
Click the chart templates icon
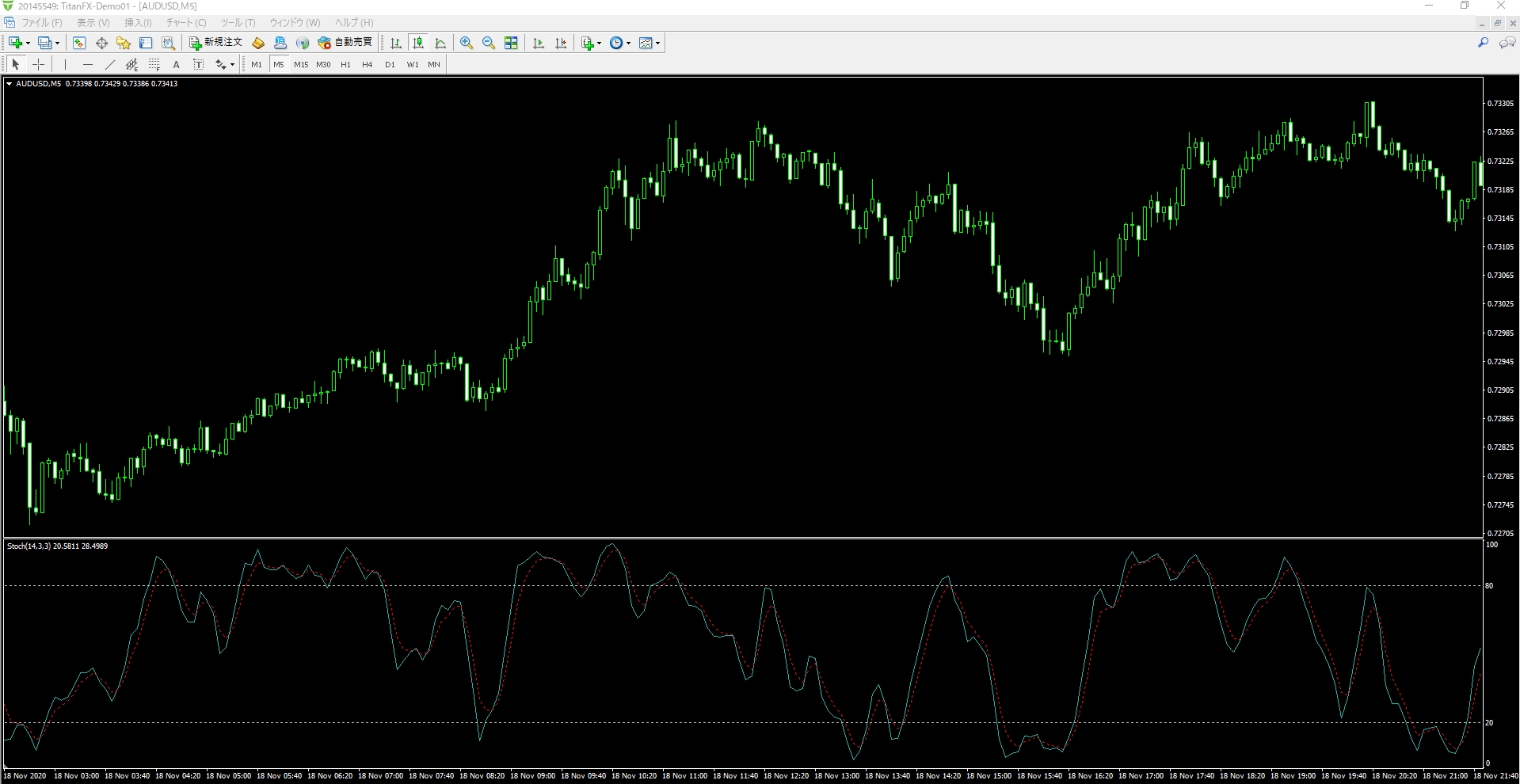(646, 43)
